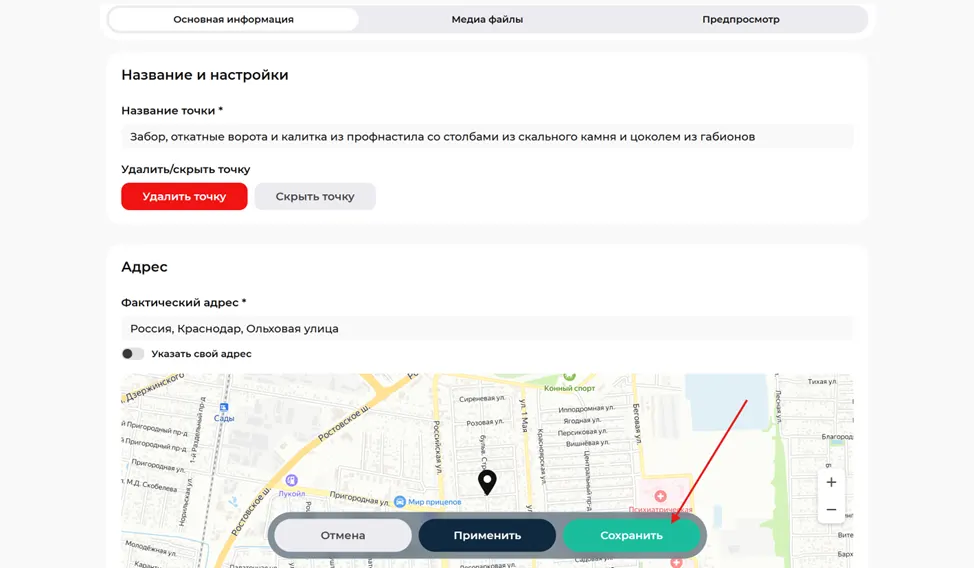
Task: Select the Основная информация tab
Action: [x=234, y=19]
